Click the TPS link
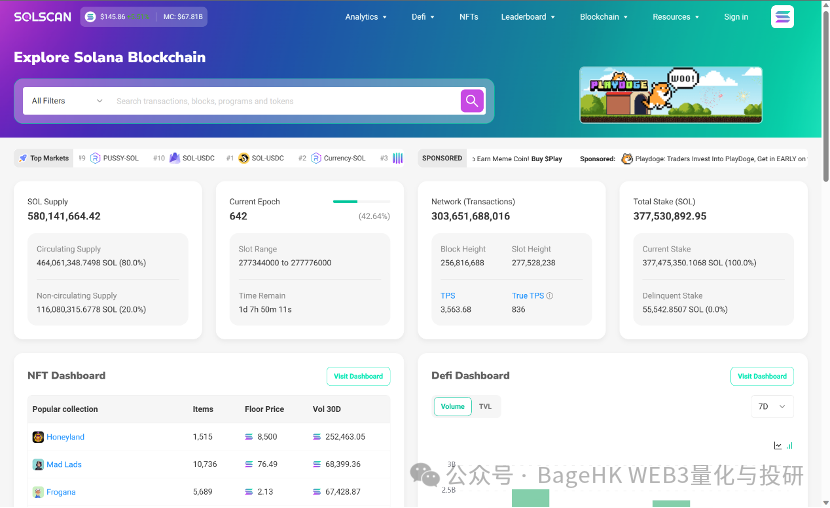 click(x=448, y=296)
